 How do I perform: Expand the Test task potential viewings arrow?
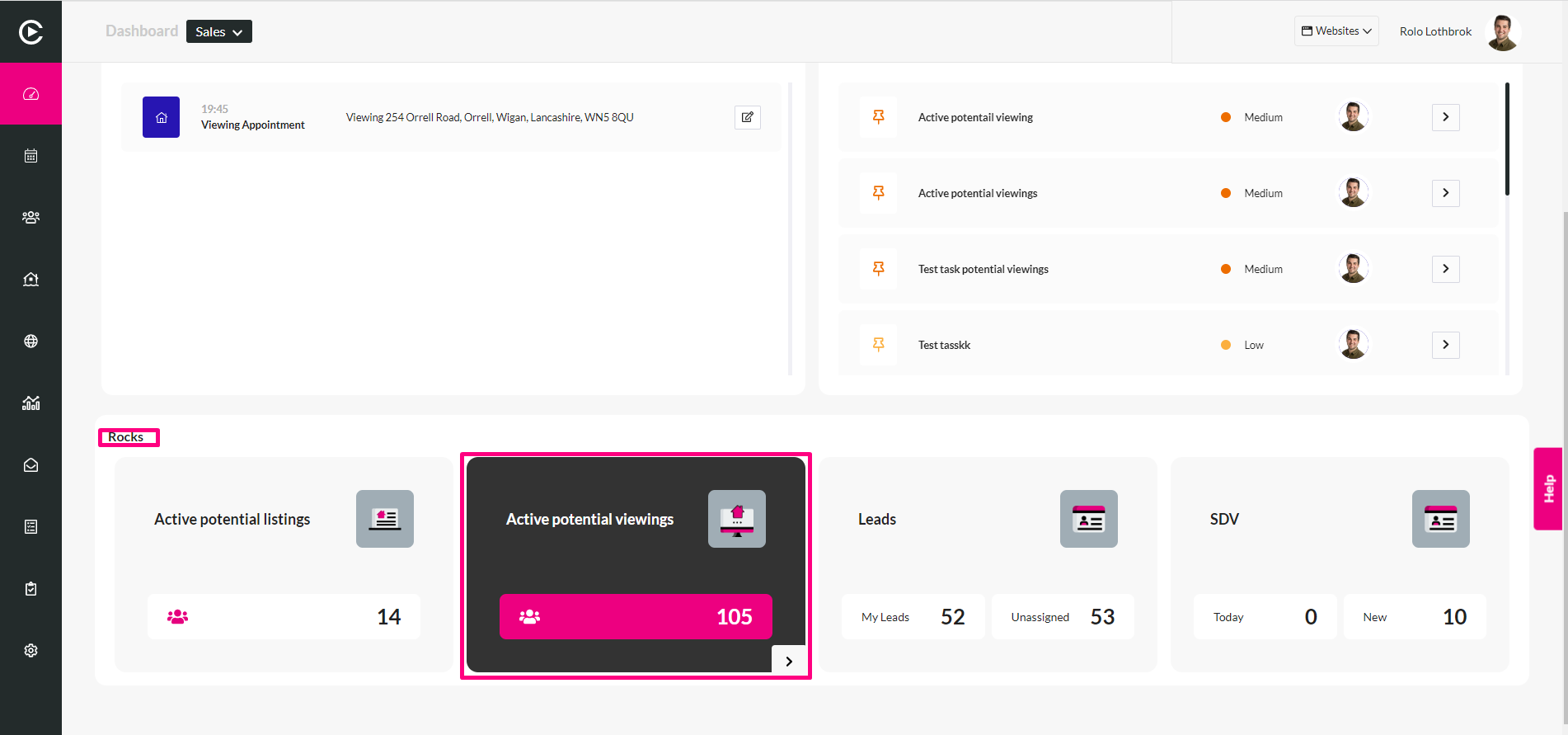(1446, 269)
